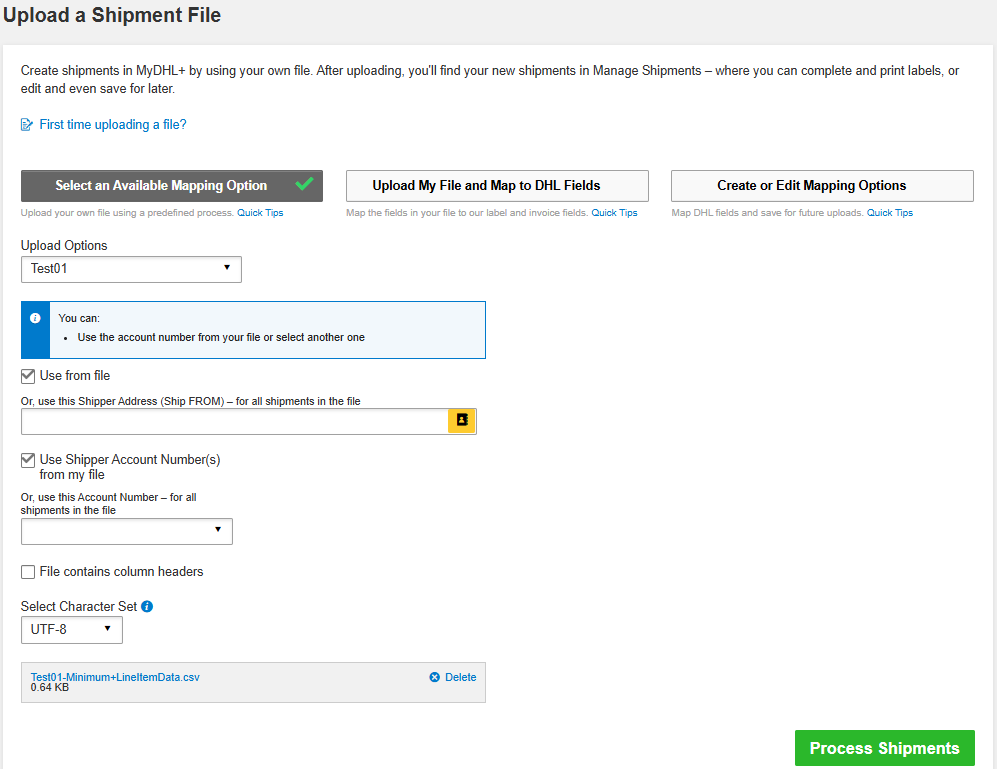Switch to Create or Edit Mapping Options

(x=821, y=186)
